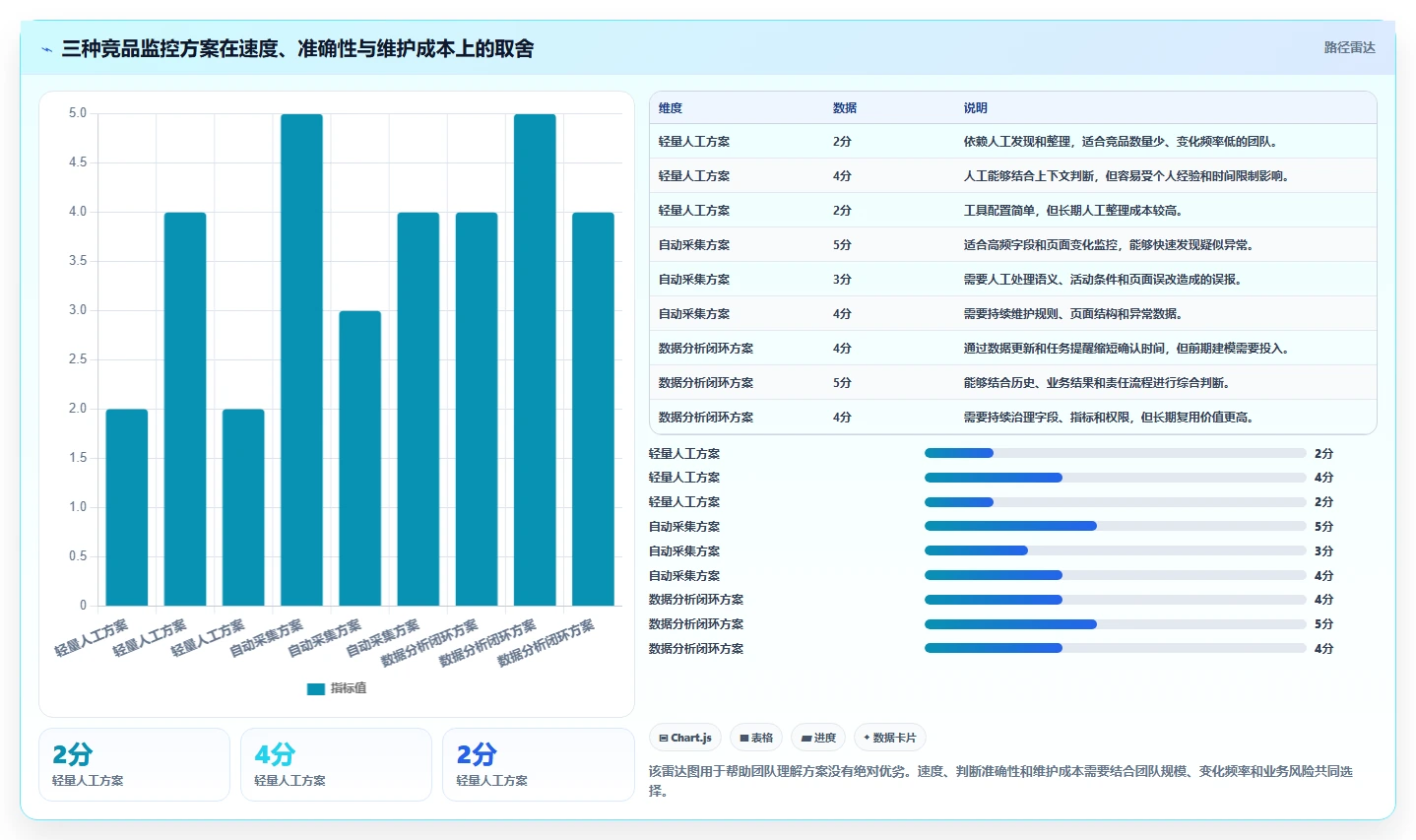Click the 自动采集方案 bar reaching 5.0
The width and height of the screenshot is (1416, 840).
point(301,359)
